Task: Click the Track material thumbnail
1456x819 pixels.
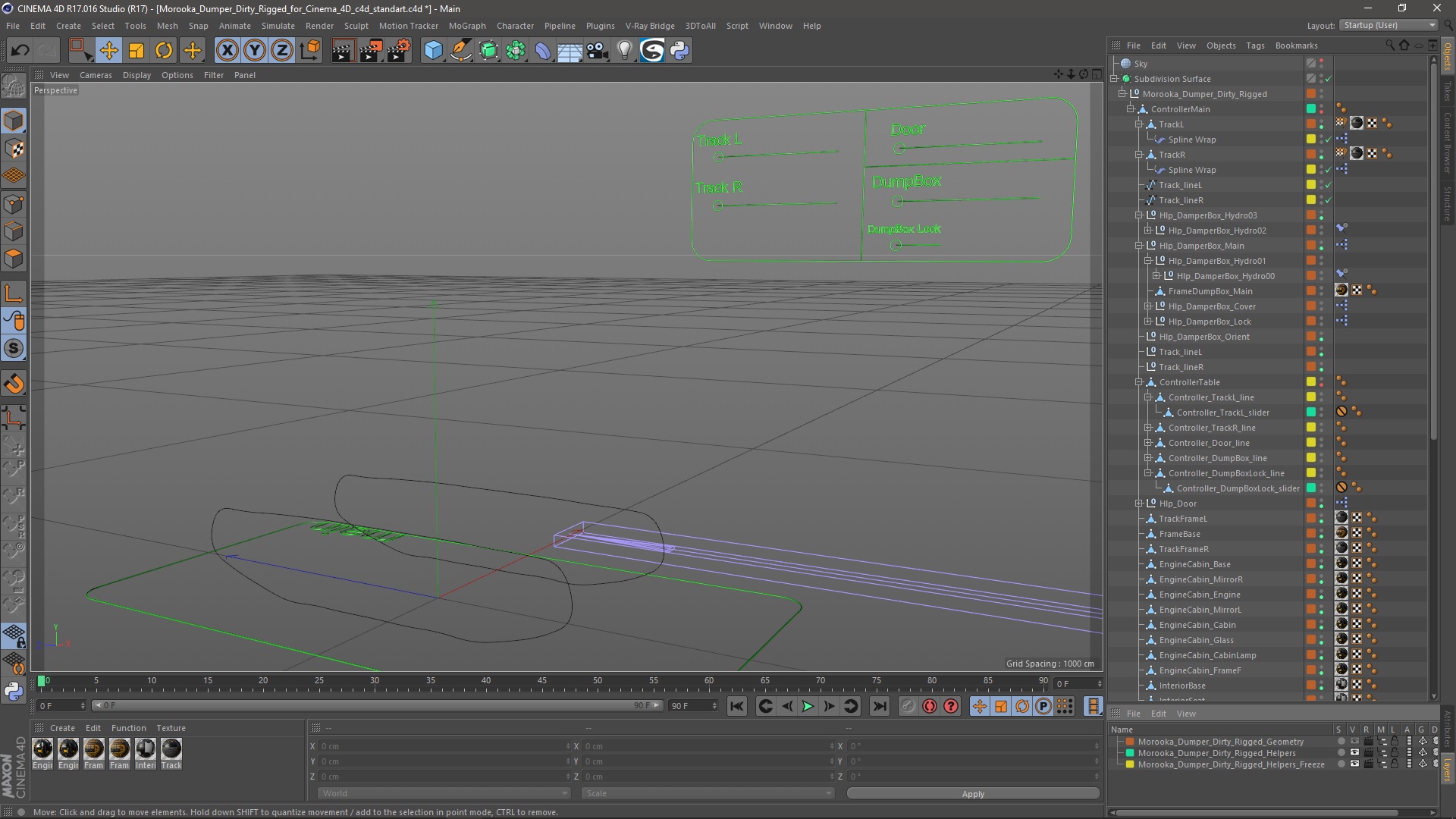Action: 171,749
